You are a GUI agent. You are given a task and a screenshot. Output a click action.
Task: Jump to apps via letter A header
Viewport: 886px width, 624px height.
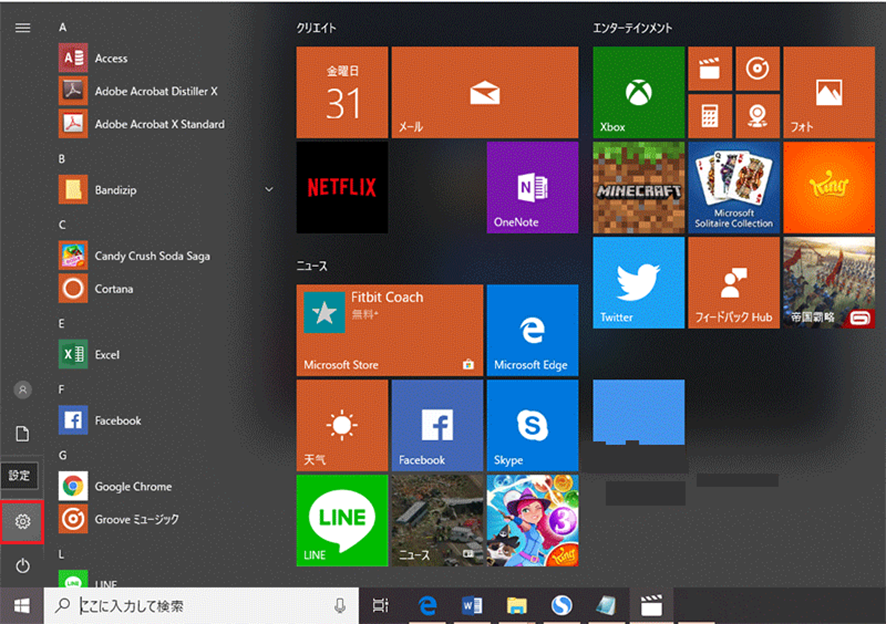(x=62, y=27)
